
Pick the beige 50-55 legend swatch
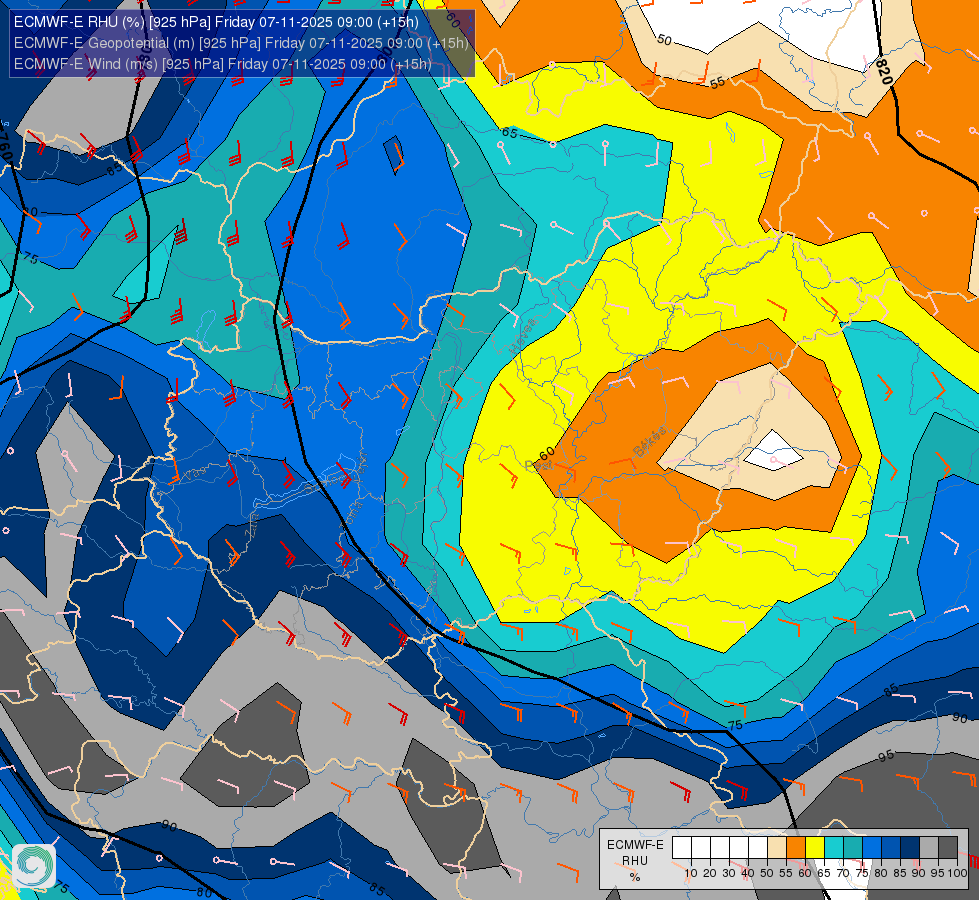[x=777, y=848]
